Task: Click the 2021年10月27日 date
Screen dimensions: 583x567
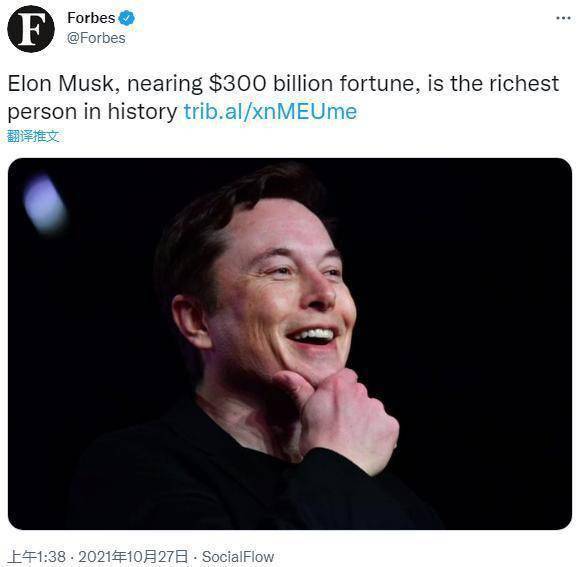Action: pyautogui.click(x=133, y=557)
